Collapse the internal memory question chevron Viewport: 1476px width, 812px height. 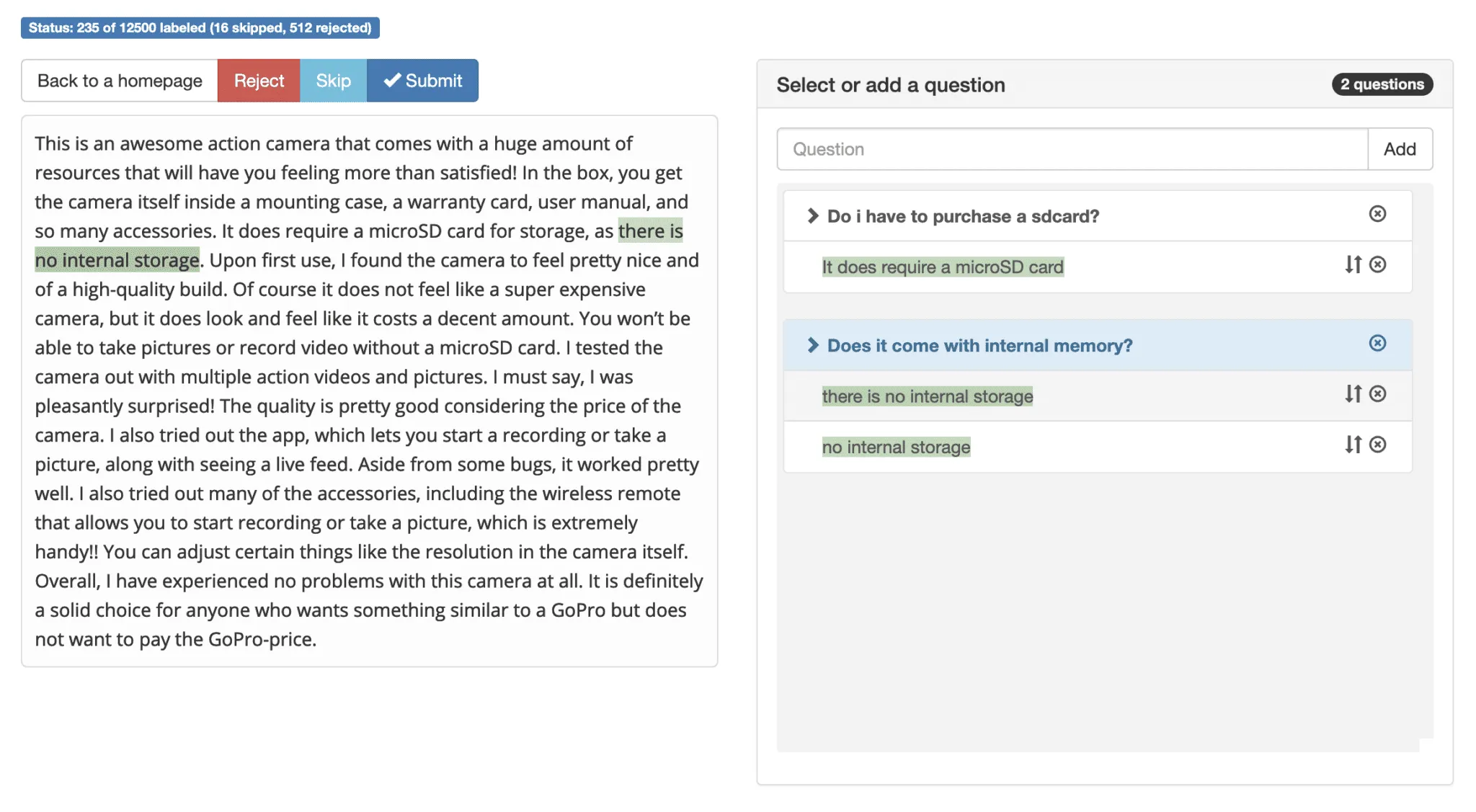(813, 344)
